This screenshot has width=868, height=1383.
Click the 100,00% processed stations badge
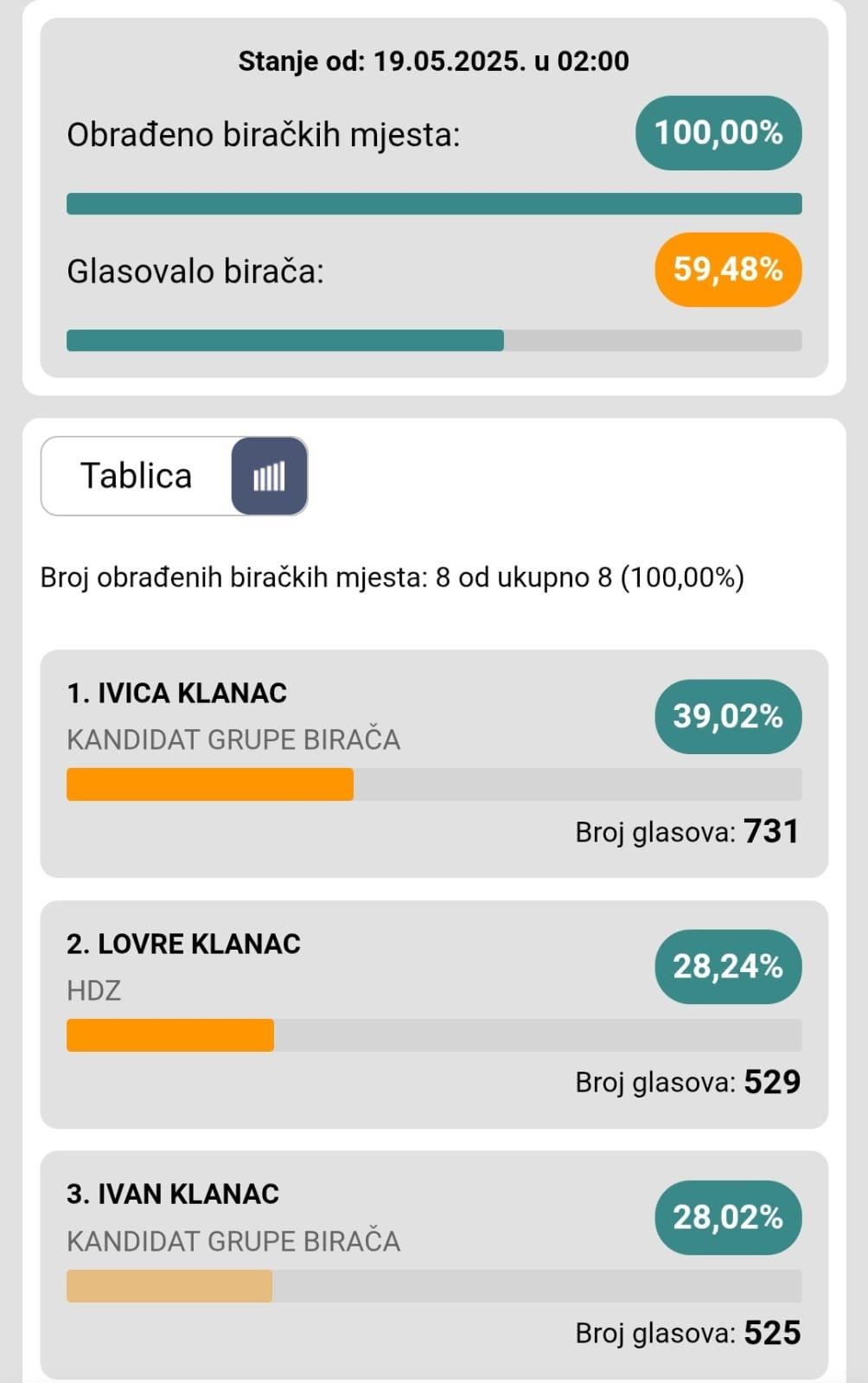(x=718, y=133)
